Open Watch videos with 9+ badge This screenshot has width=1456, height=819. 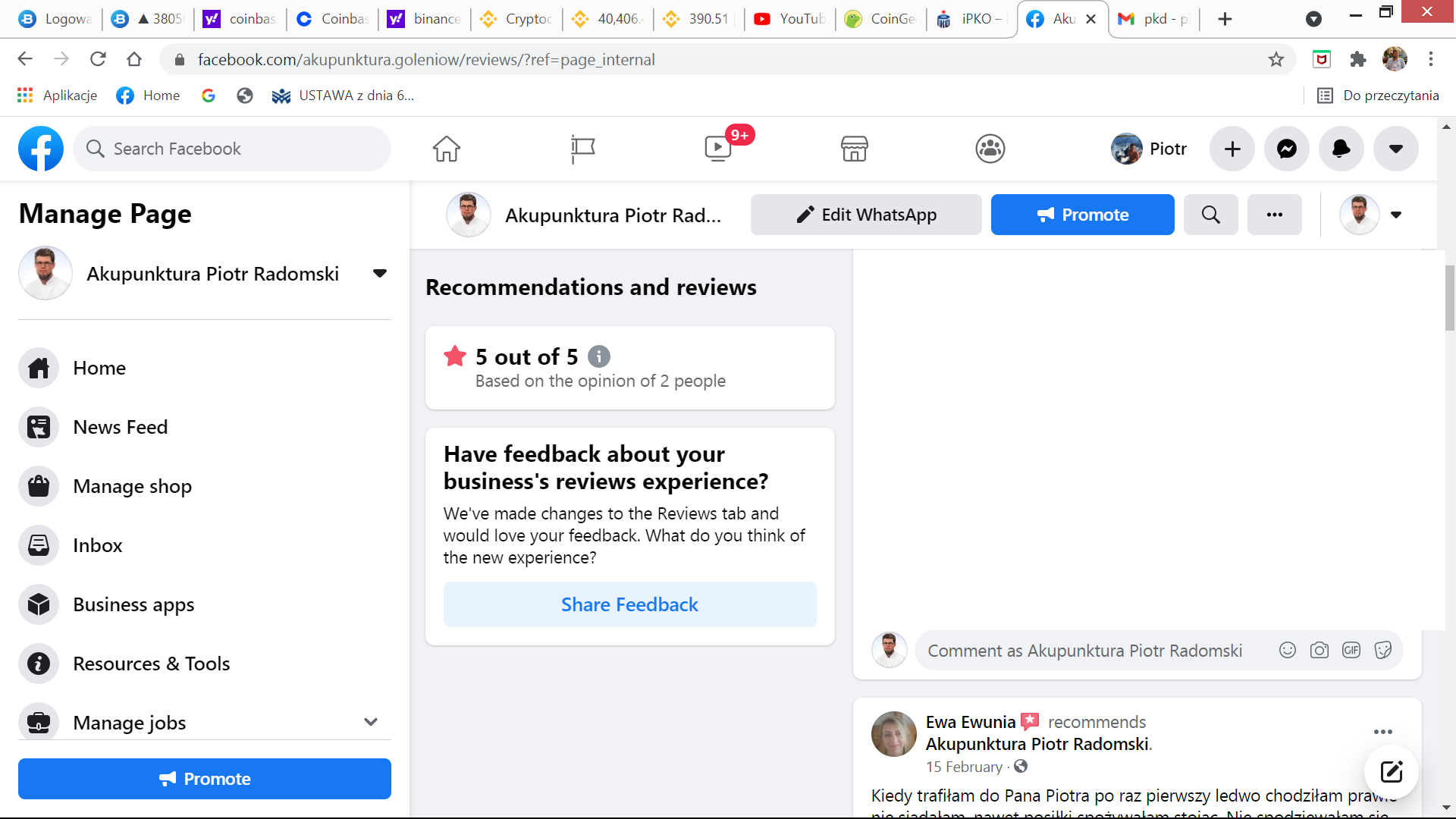tap(718, 149)
